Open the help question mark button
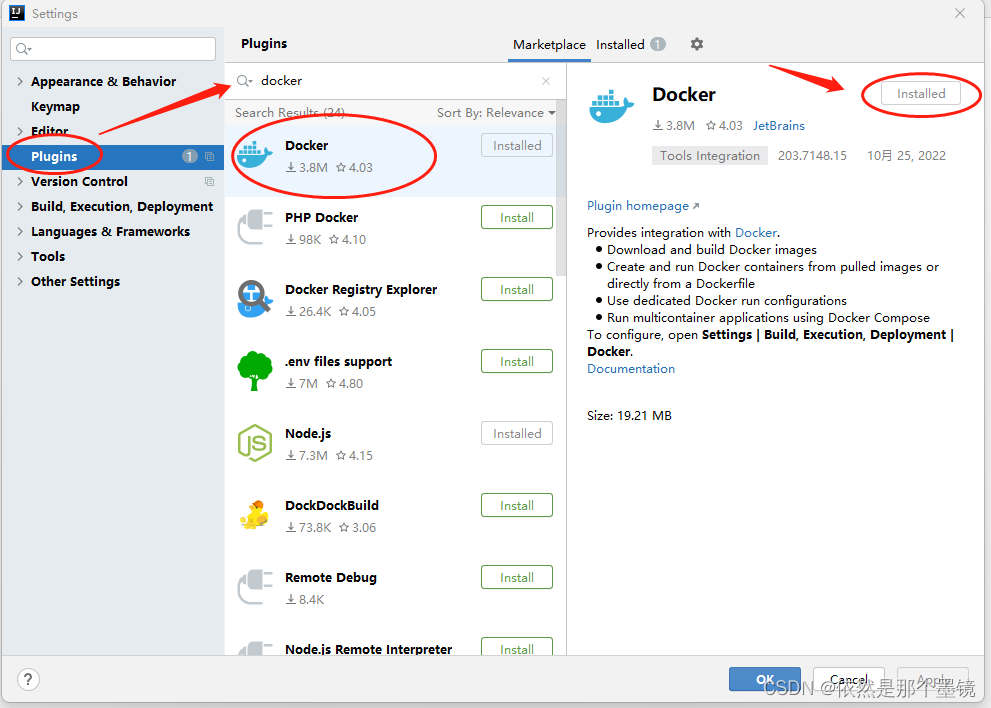This screenshot has height=708, width=991. [28, 680]
